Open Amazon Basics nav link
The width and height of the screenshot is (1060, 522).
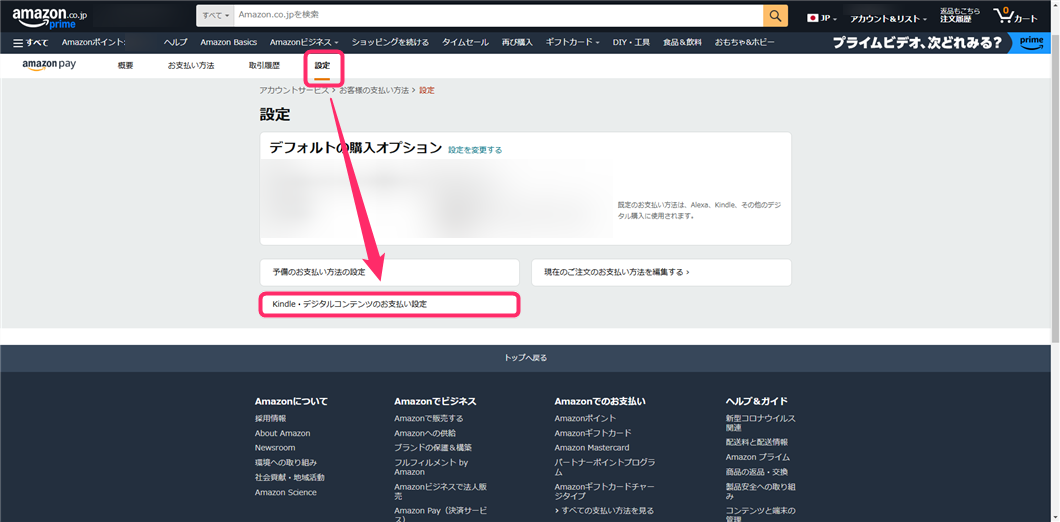[x=228, y=43]
